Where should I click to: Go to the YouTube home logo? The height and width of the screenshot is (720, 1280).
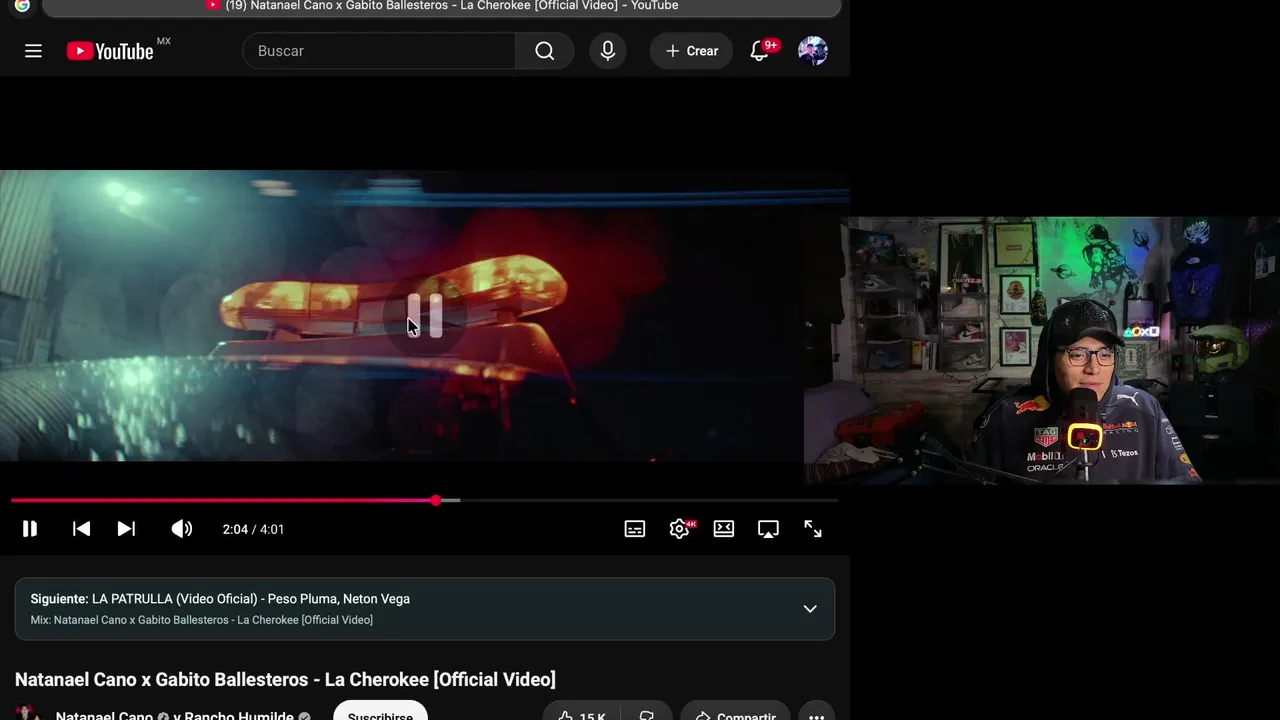pyautogui.click(x=110, y=51)
